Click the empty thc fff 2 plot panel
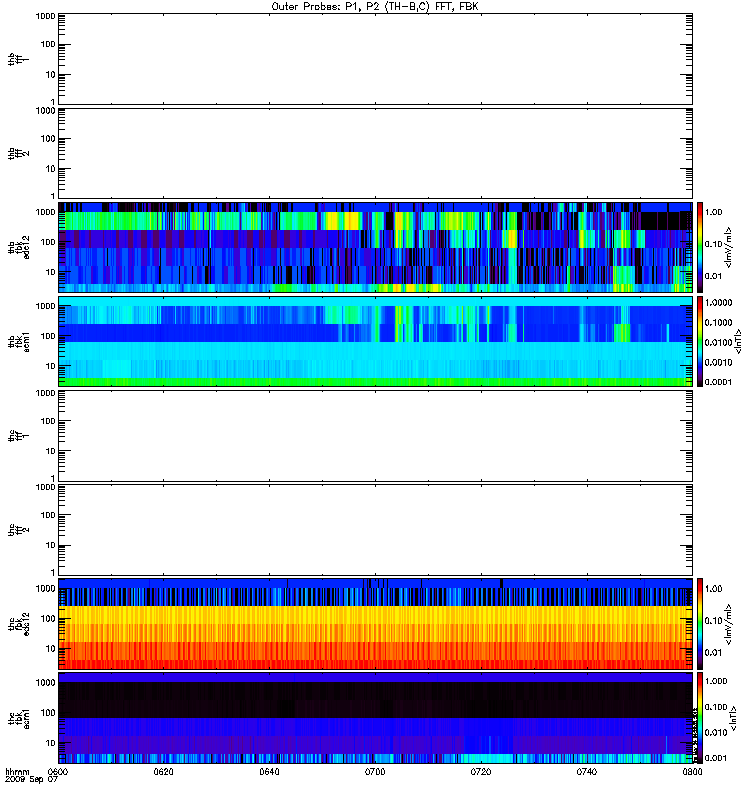 (x=375, y=530)
